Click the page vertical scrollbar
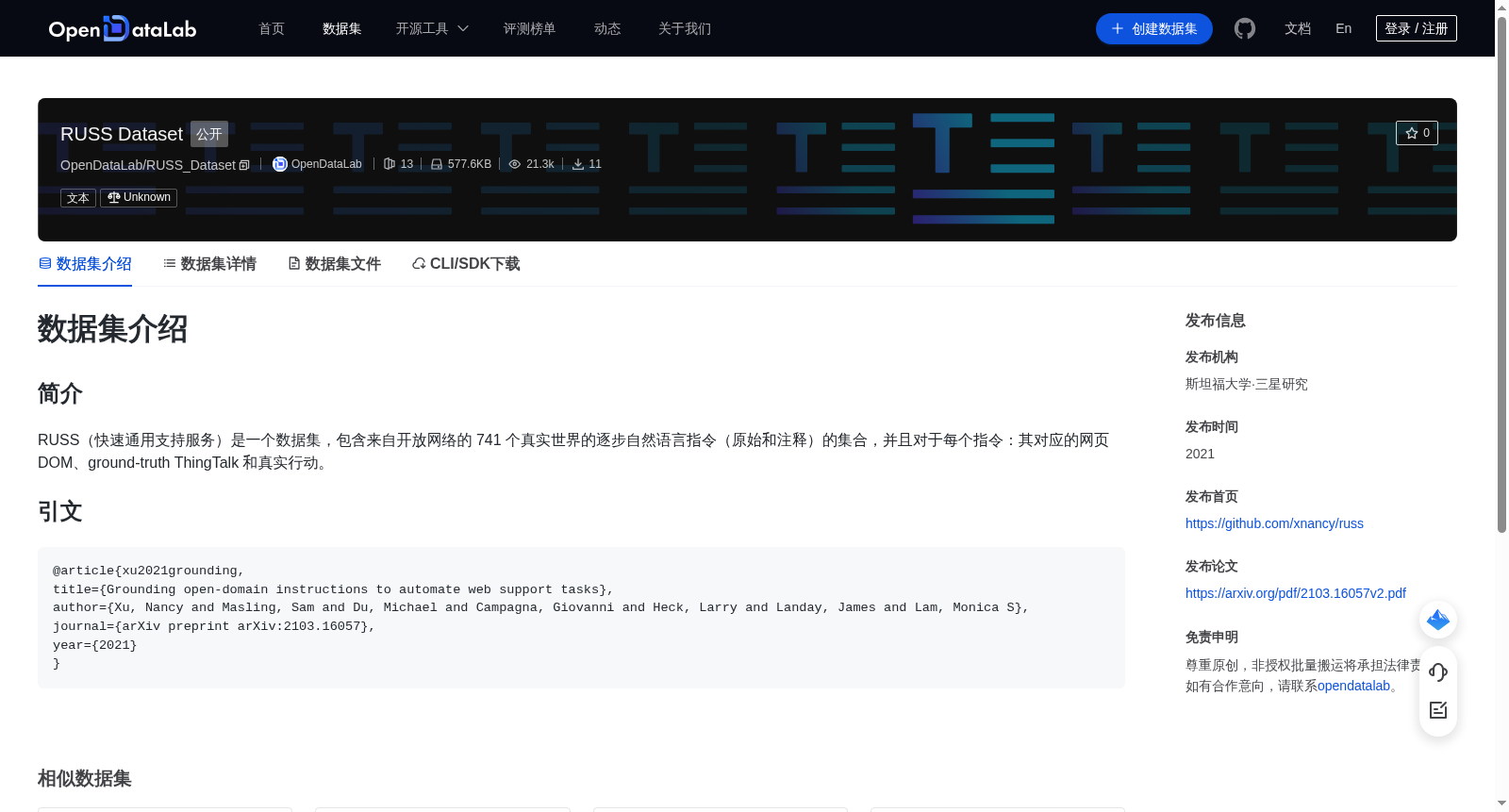Screen dimensions: 1509x812 point(1501,273)
